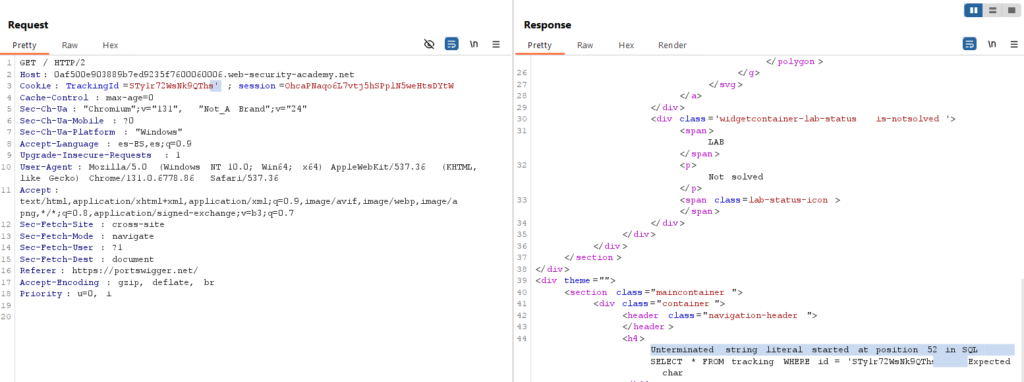Viewport: 1024px width, 382px height.
Task: Open Request panel hamburger options menu
Action: click(x=496, y=44)
